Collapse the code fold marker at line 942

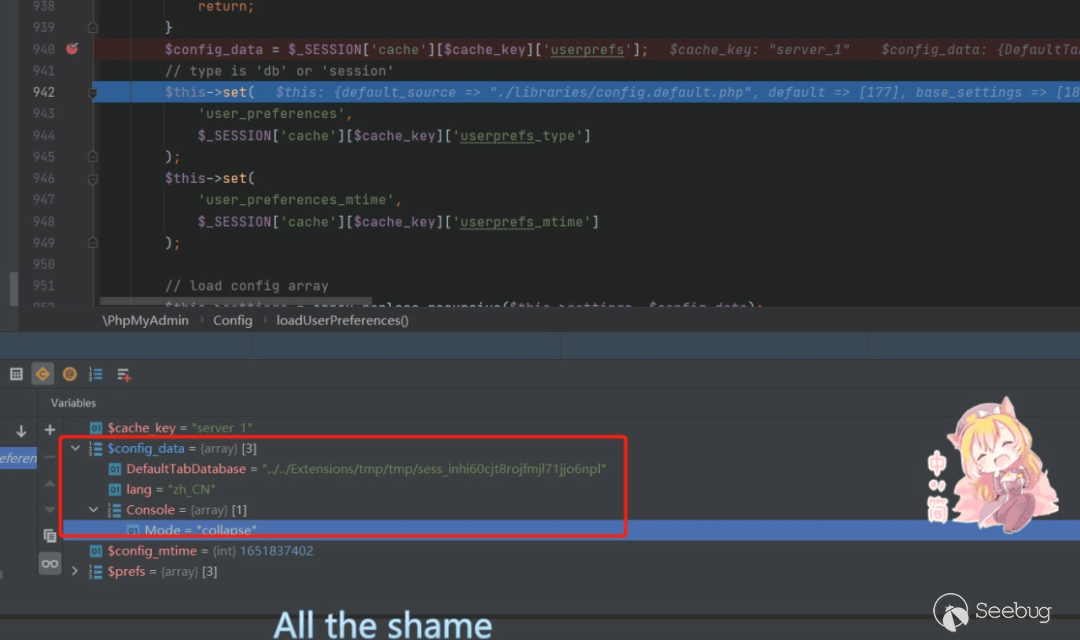point(93,92)
